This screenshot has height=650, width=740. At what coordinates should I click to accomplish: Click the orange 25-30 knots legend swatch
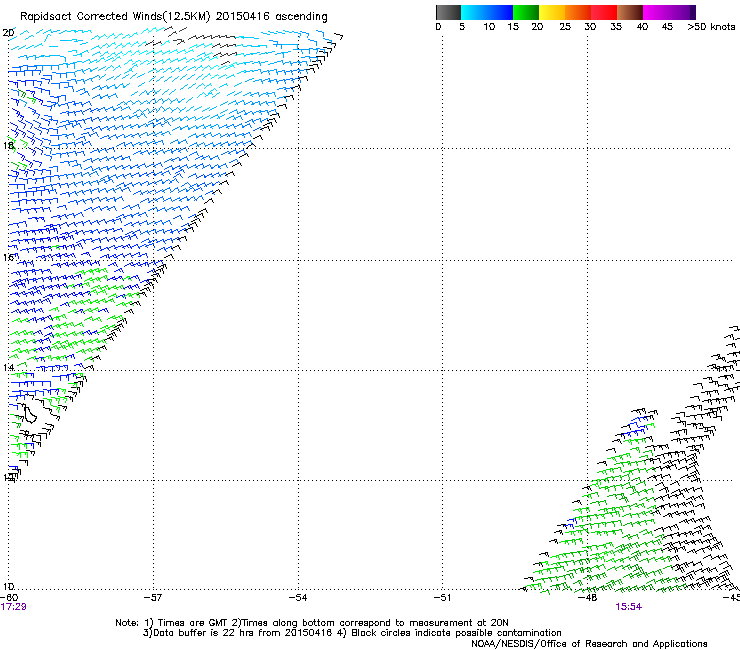(x=578, y=12)
